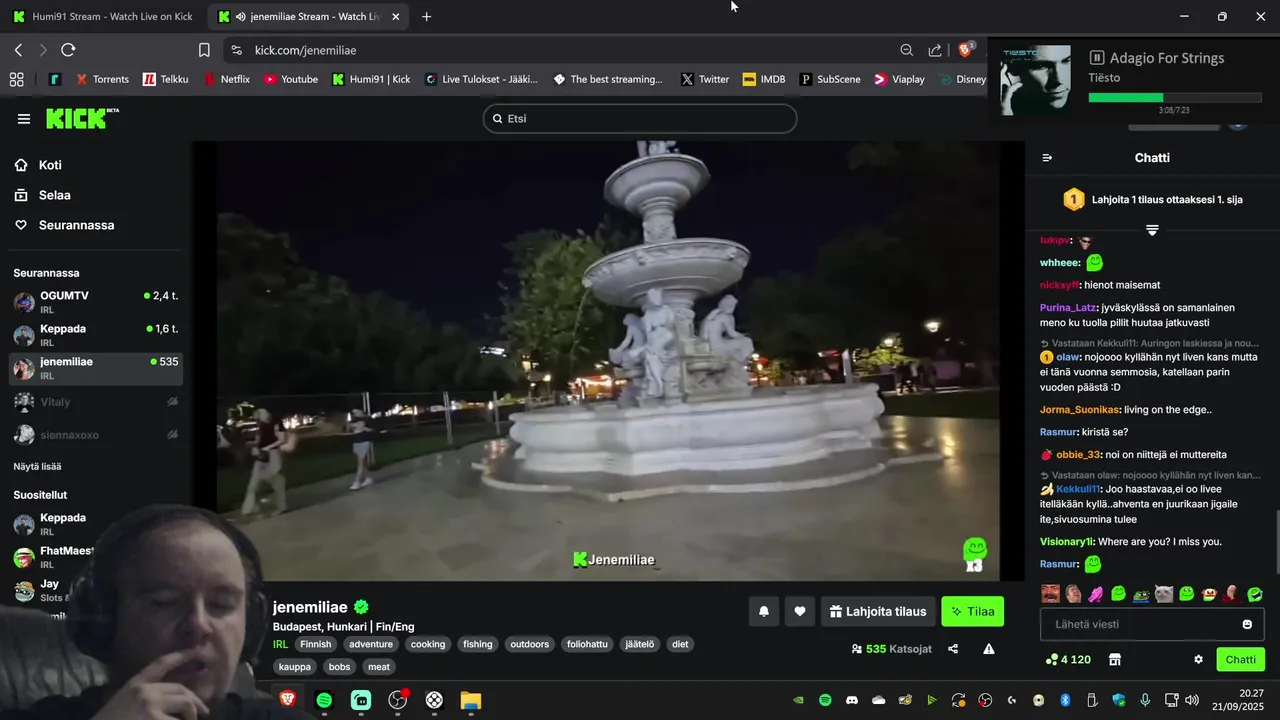
Task: Switch to Humi91 Stream browser tab
Action: [103, 17]
